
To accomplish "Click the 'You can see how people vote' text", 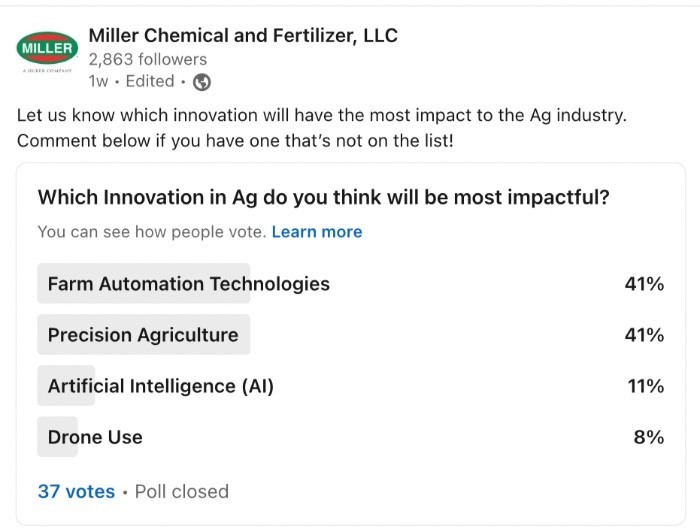I will click(x=152, y=232).
